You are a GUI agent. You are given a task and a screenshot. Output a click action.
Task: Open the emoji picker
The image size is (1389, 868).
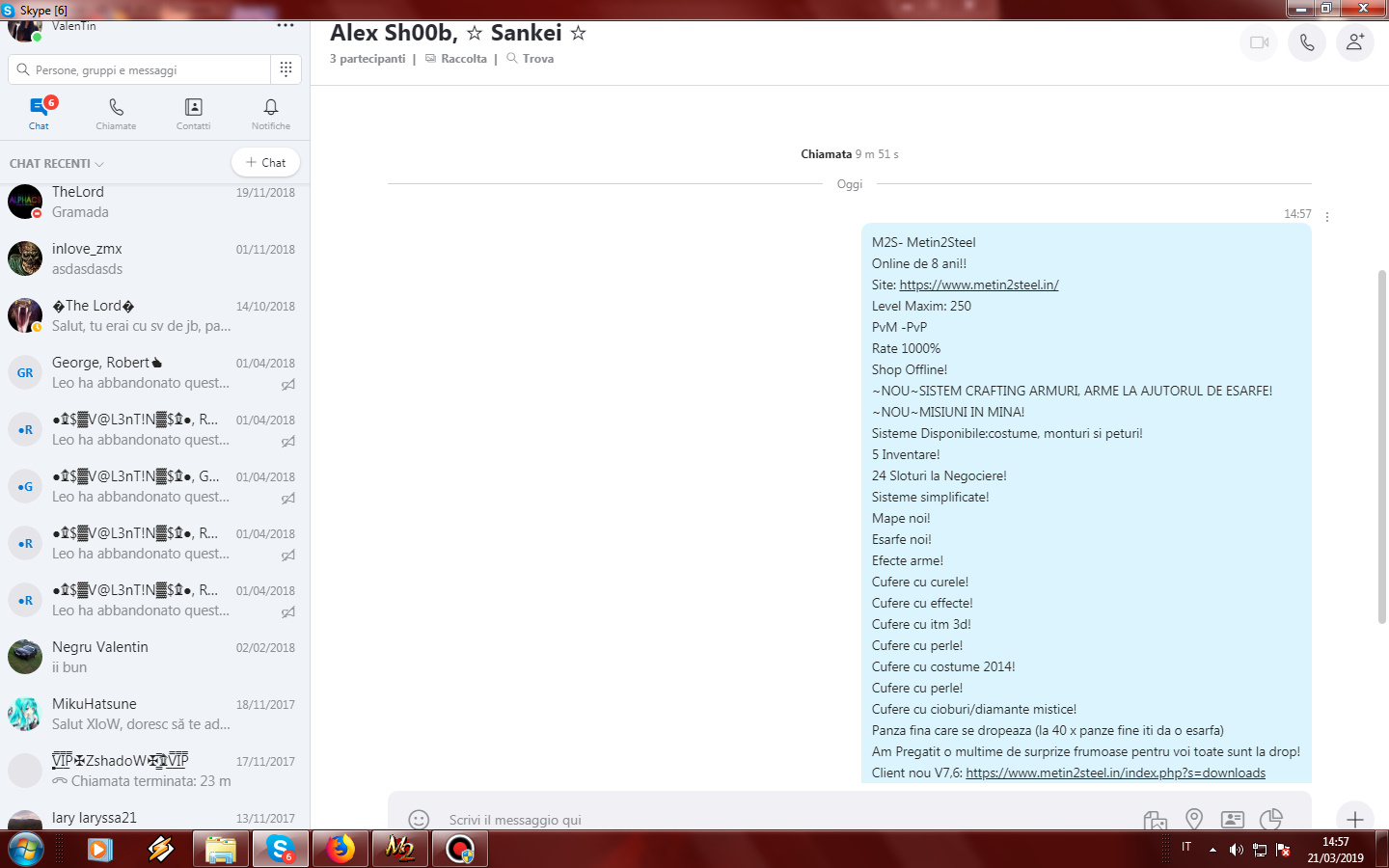coord(419,820)
